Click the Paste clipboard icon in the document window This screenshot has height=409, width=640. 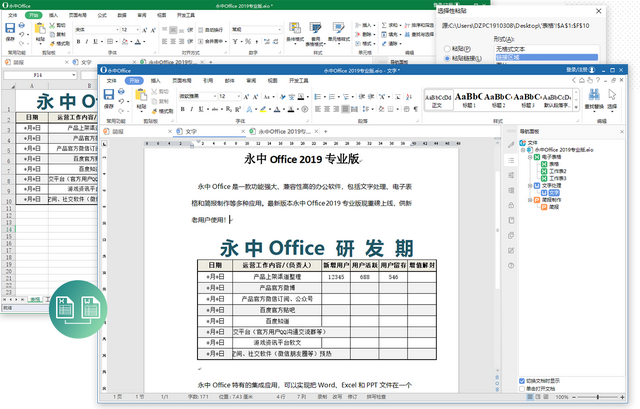141,95
